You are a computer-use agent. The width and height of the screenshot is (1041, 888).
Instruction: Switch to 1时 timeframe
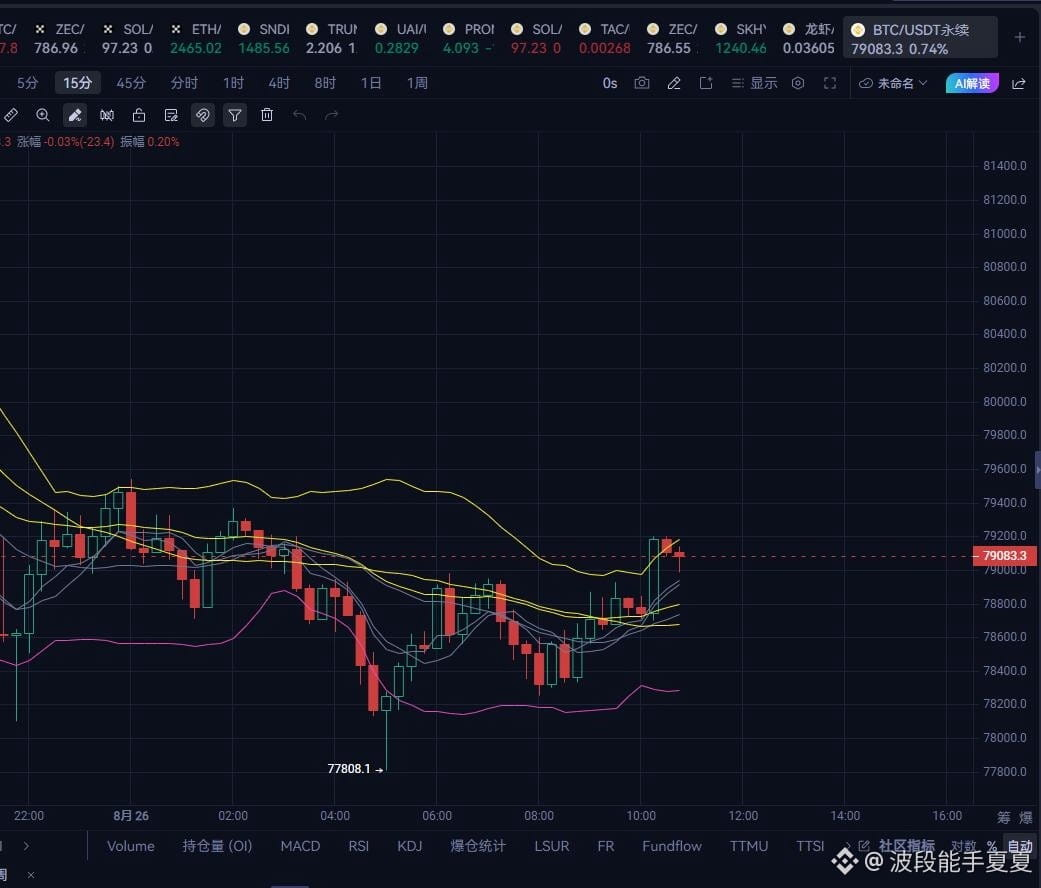[x=233, y=83]
